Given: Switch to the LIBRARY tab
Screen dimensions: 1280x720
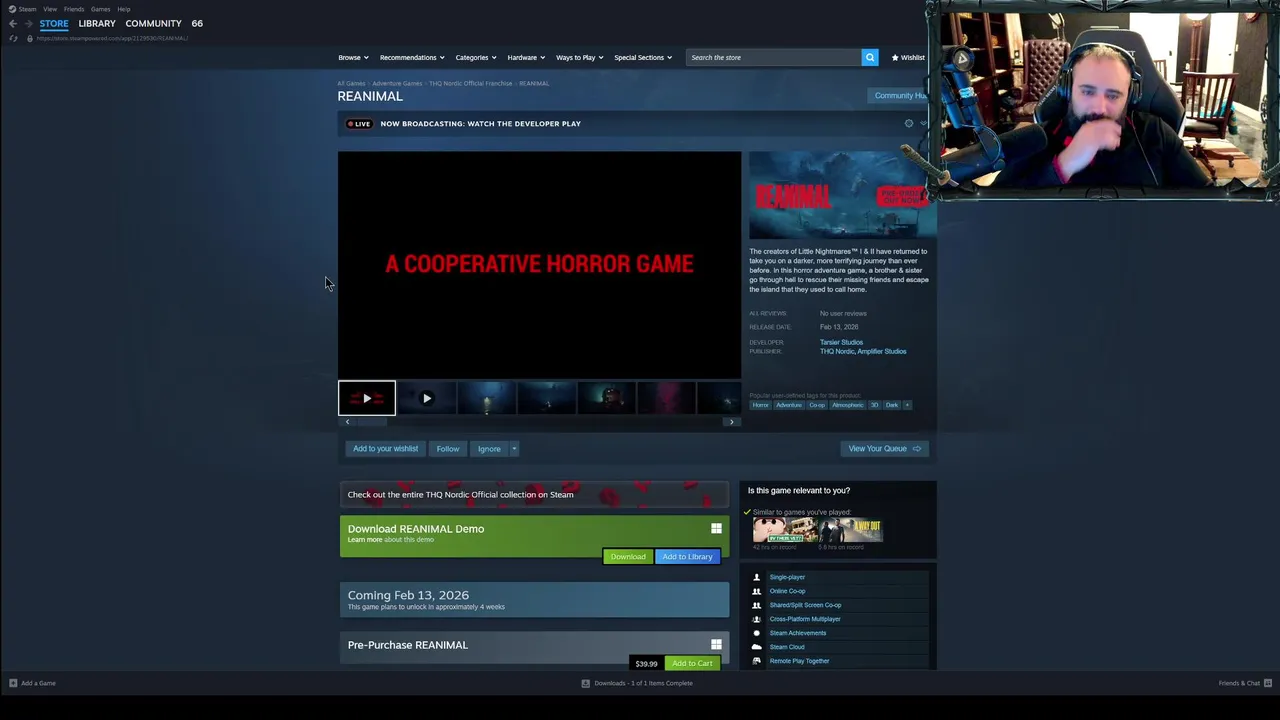Looking at the screenshot, I should coord(97,23).
